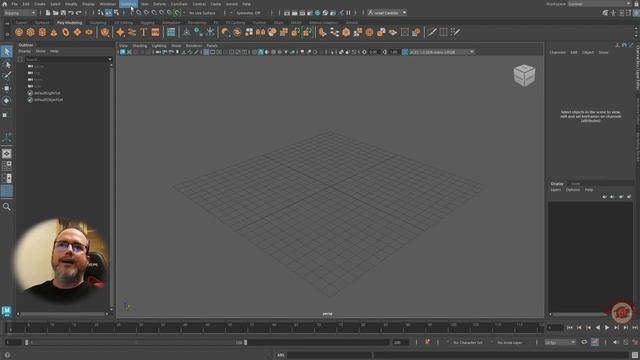Open the Layers menu in Layer Editor

point(556,190)
